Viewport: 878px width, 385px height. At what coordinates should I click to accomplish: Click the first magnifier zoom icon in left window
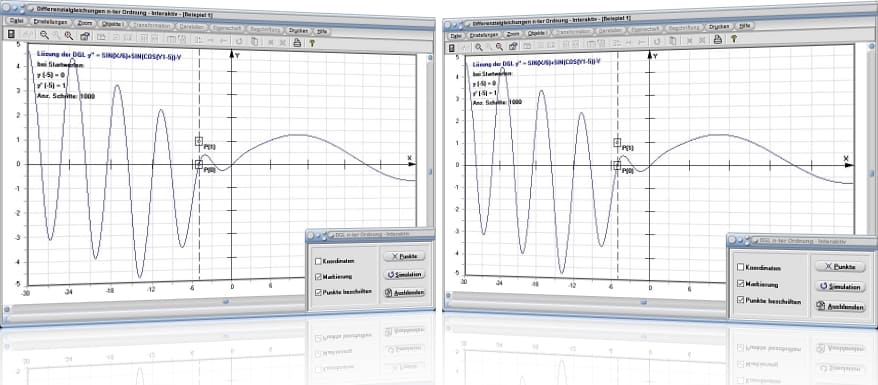(x=44, y=36)
